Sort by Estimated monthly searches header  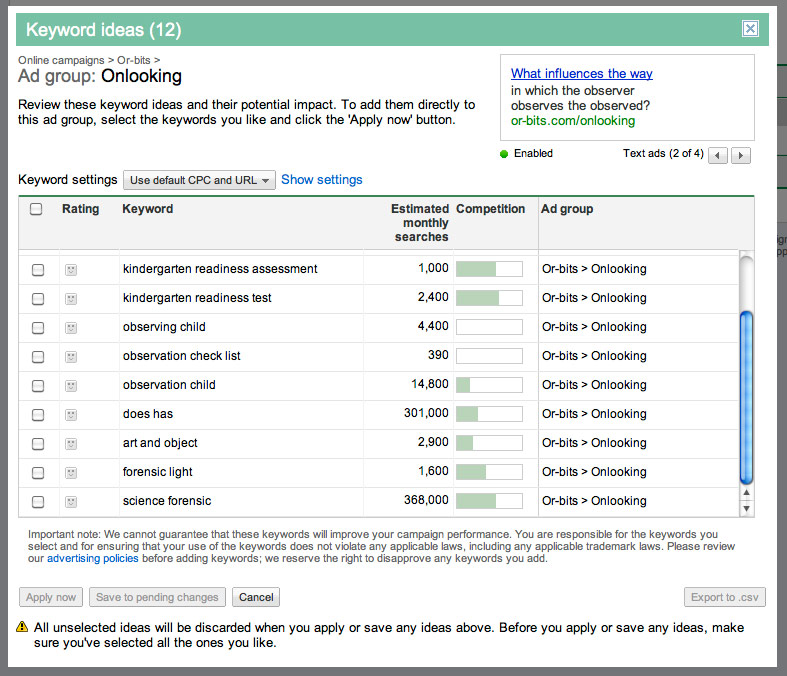(420, 223)
